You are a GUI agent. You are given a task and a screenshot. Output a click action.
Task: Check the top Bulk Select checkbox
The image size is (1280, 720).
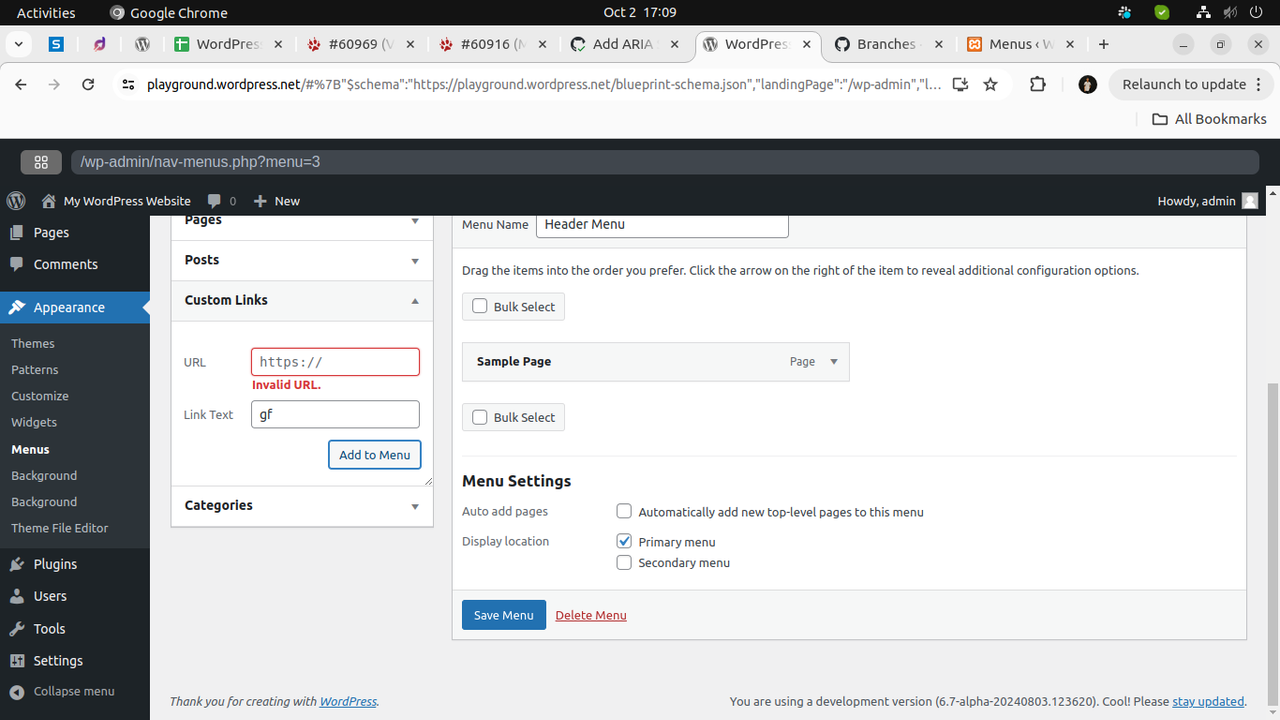click(x=480, y=307)
